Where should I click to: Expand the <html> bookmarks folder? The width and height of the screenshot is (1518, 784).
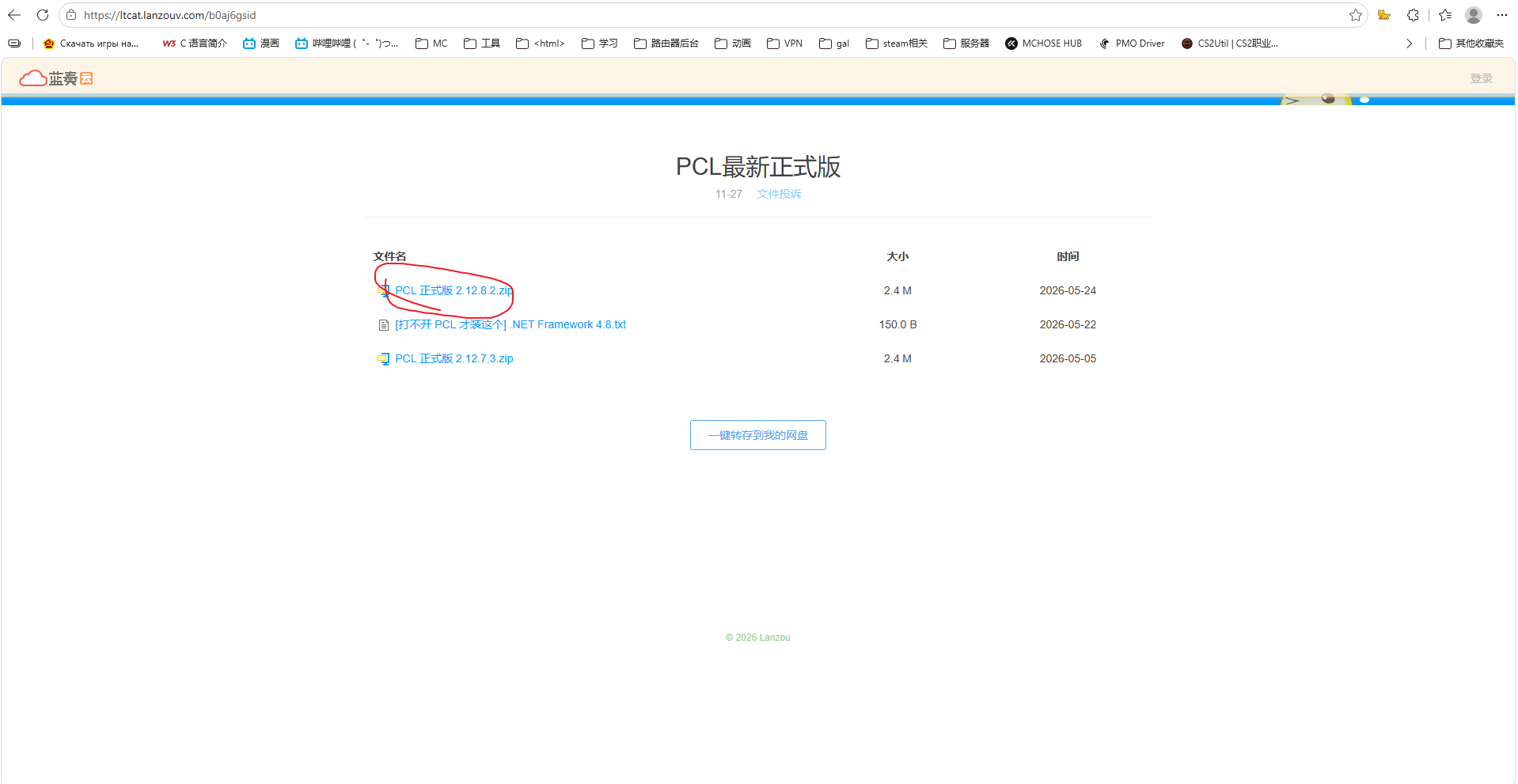pyautogui.click(x=541, y=44)
